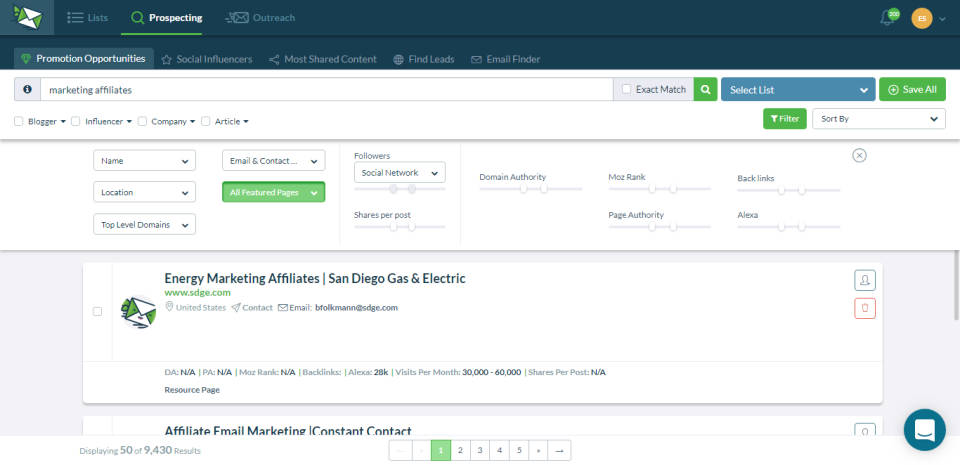
Task: Enable the Exact Match checkbox
Action: (626, 90)
